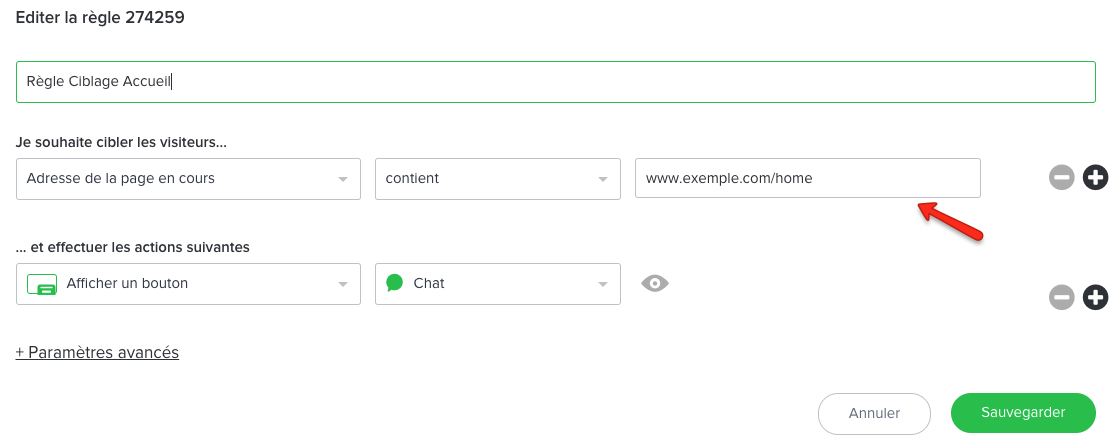1112x446 pixels.
Task: Click the rule name field 'Règle Ciblage Accueil'
Action: point(555,82)
